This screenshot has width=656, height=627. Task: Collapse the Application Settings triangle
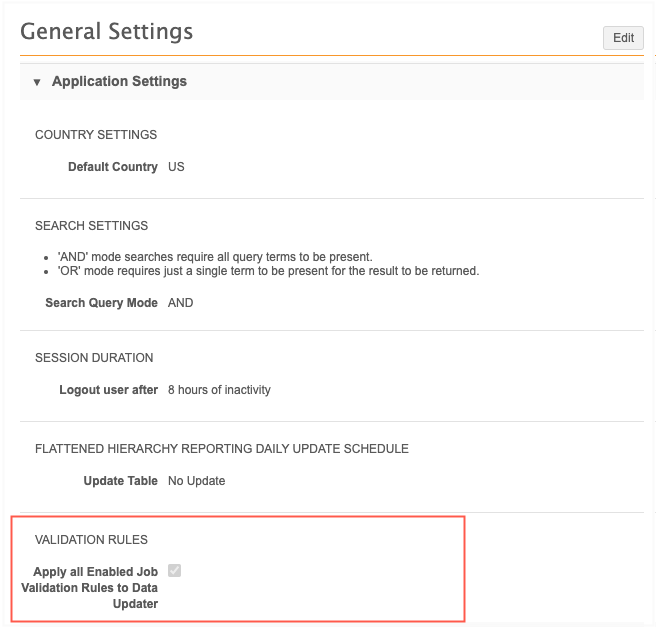tap(37, 82)
